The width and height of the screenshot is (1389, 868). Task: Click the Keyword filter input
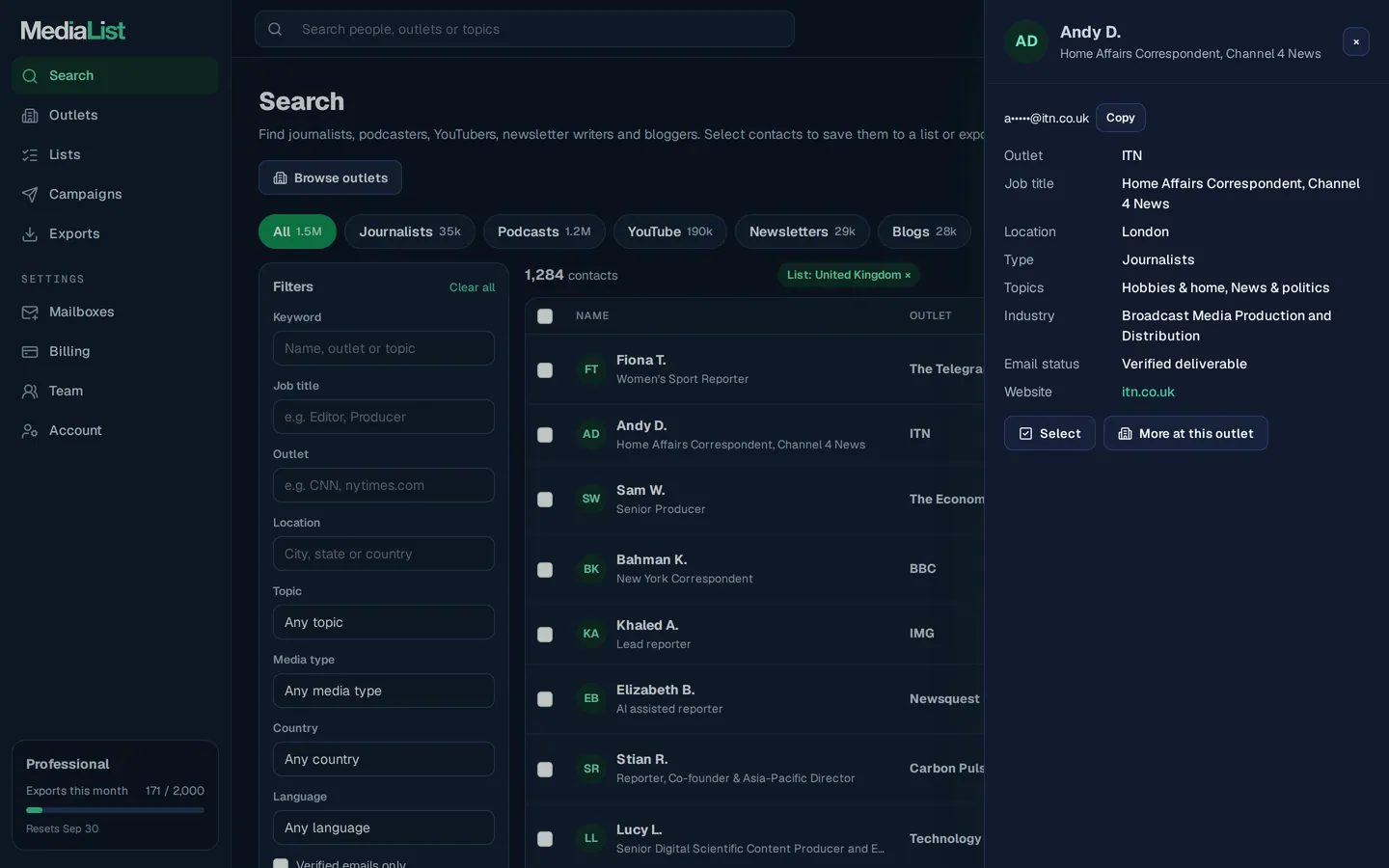click(x=384, y=348)
